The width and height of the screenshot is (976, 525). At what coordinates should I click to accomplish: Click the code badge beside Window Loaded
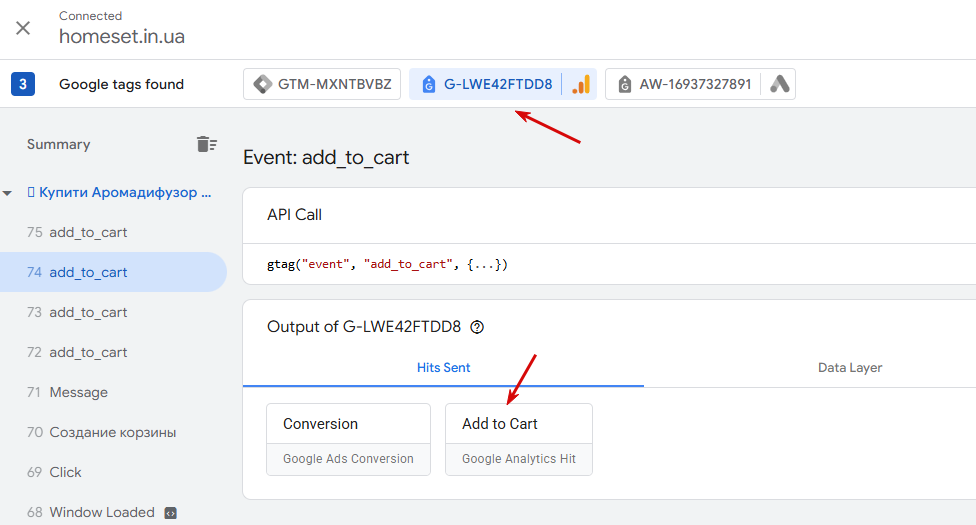pos(171,513)
